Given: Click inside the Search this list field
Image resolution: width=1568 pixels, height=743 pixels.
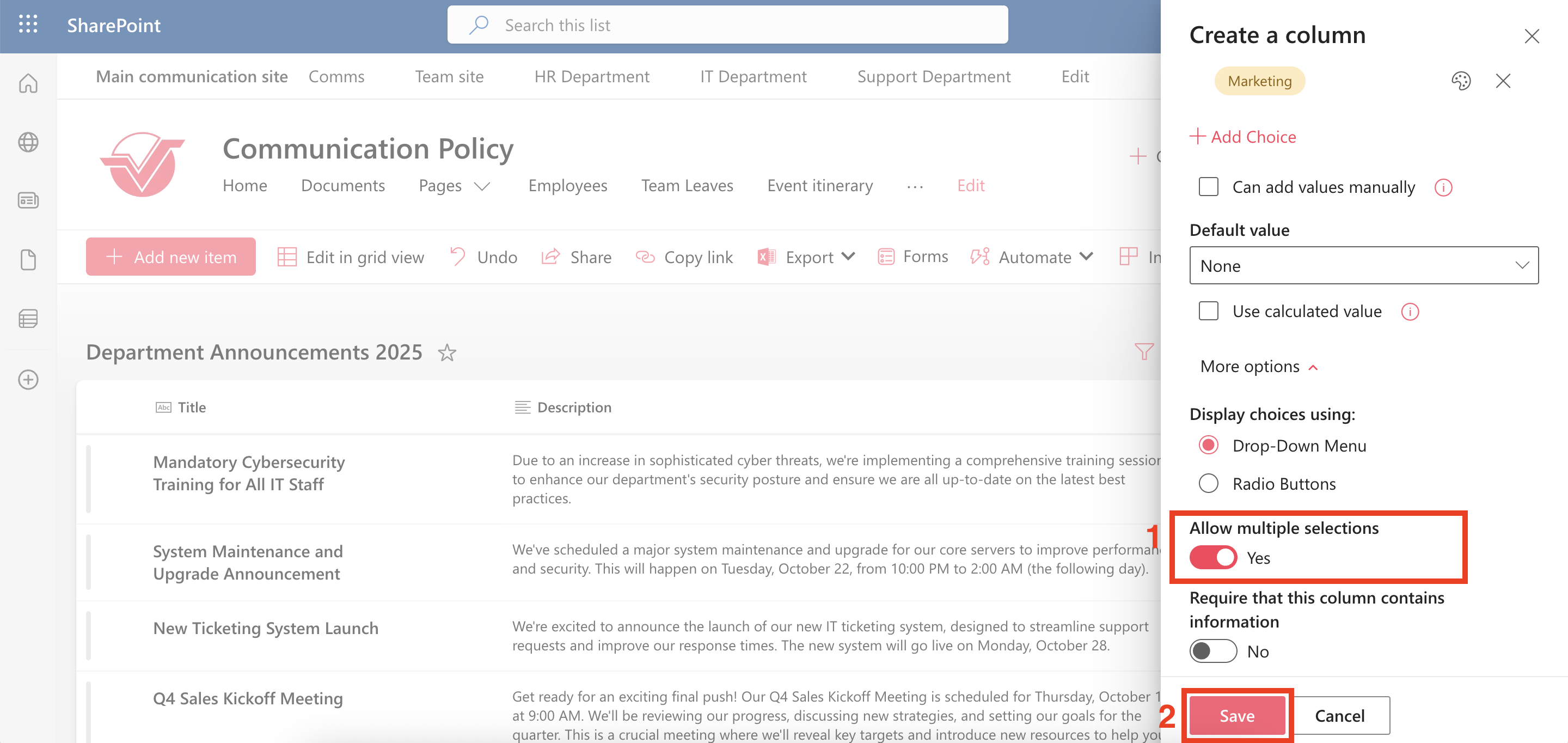Looking at the screenshot, I should pos(727,25).
